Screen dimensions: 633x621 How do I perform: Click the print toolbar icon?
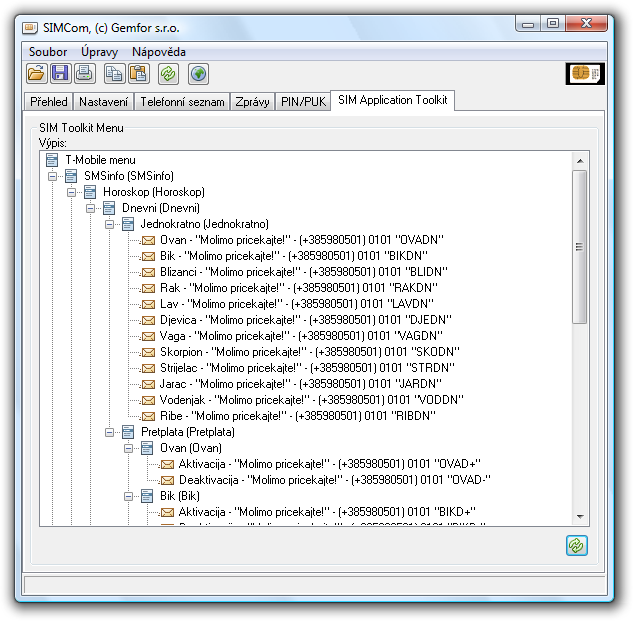coord(84,73)
